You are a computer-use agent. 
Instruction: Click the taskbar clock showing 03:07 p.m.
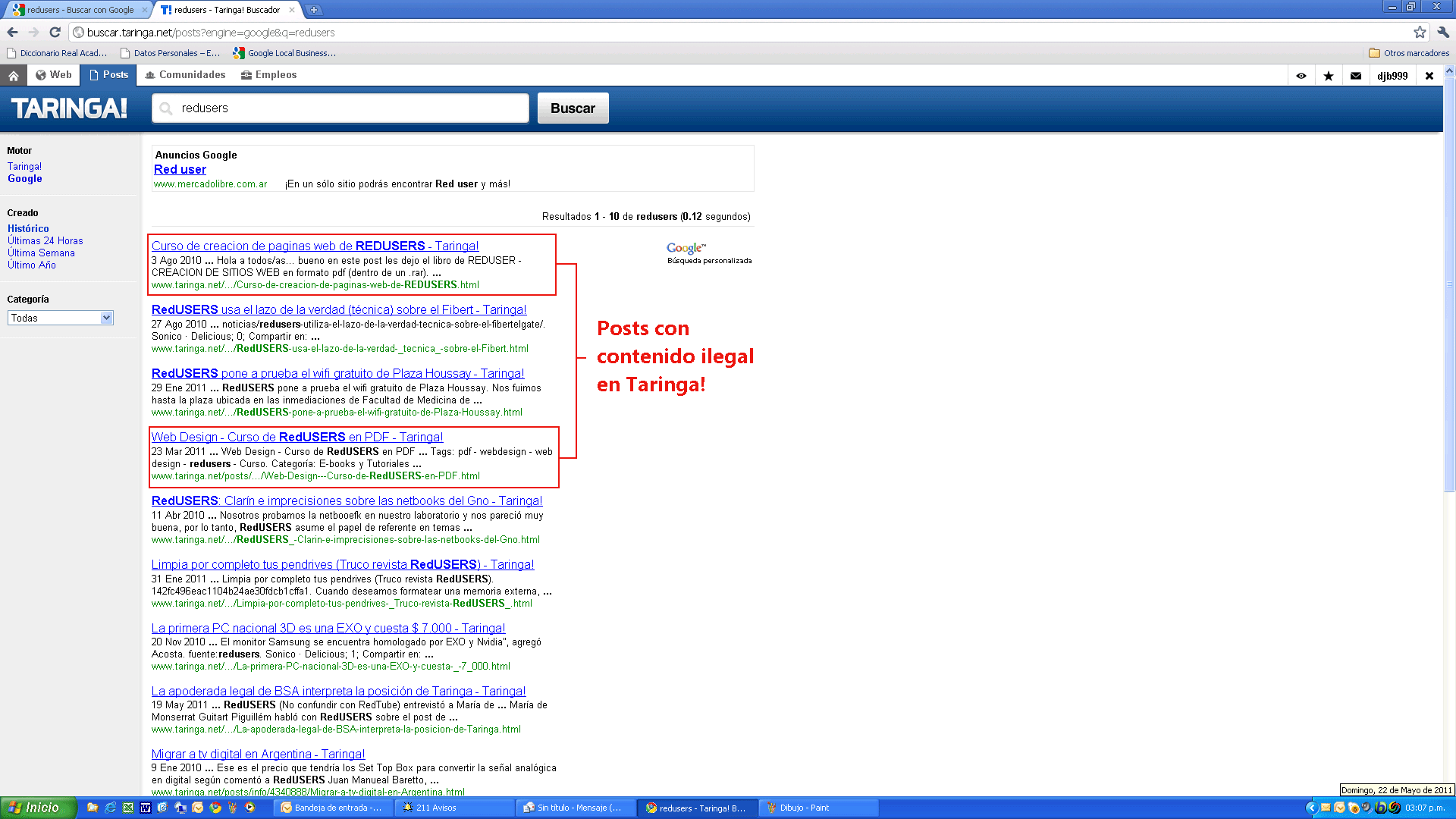tap(1426, 808)
